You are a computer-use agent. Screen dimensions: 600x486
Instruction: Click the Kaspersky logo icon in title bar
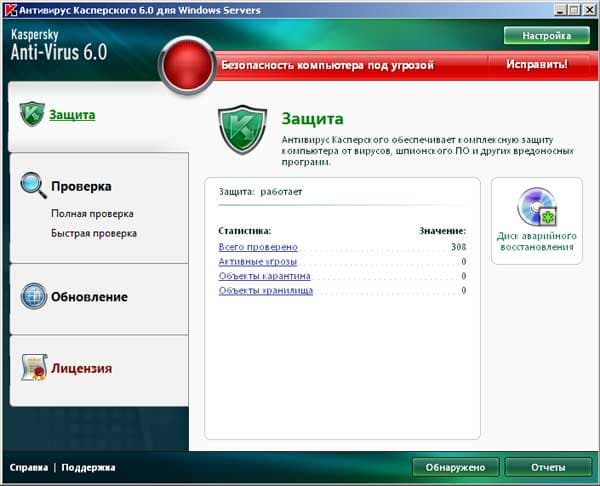10,10
